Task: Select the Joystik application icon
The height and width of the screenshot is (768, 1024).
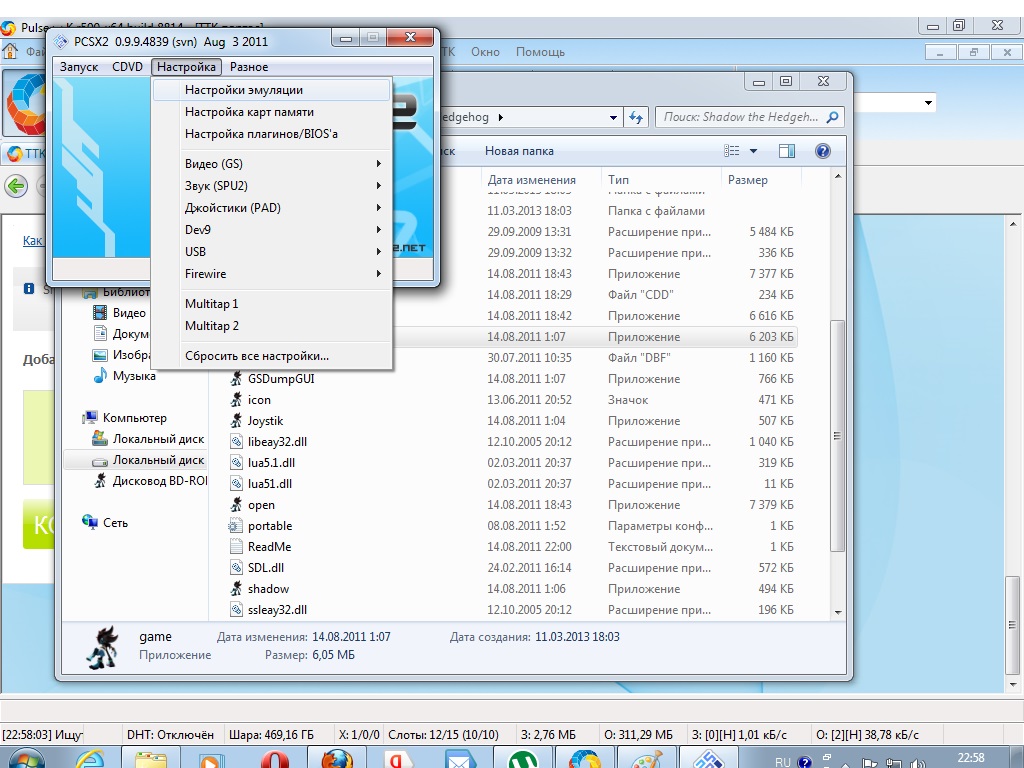Action: [x=236, y=421]
